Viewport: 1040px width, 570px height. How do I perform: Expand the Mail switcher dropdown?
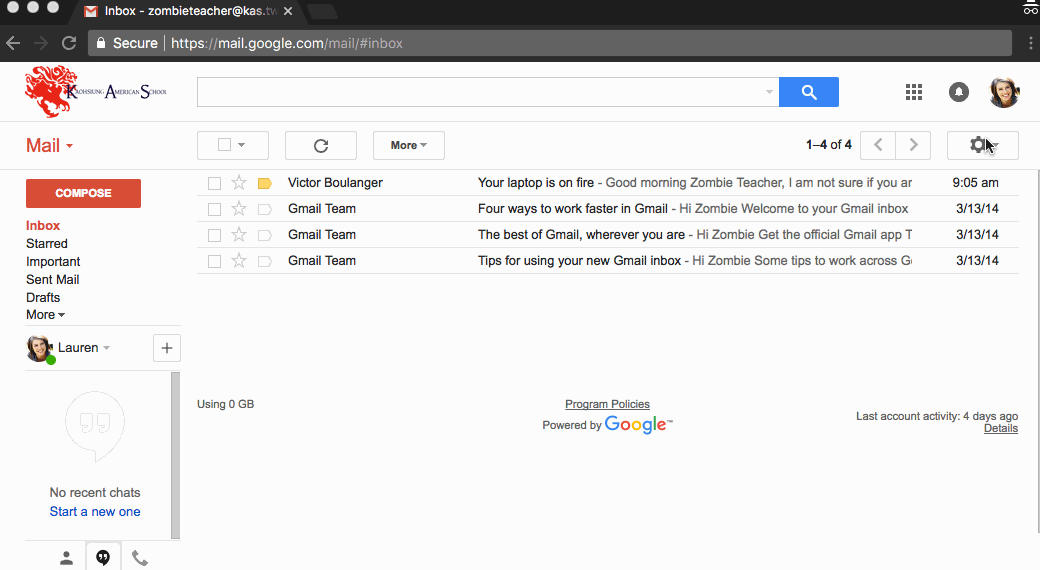point(50,145)
